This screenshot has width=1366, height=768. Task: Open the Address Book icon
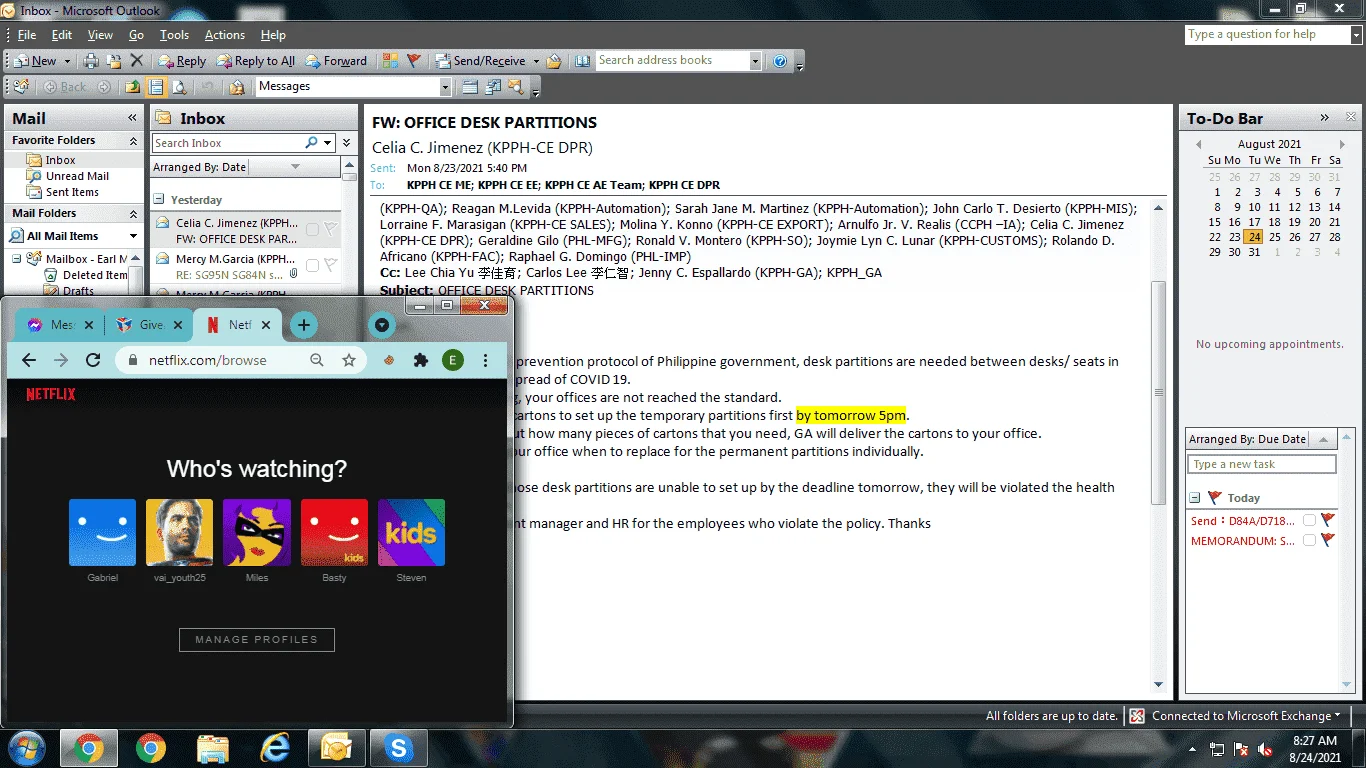point(583,61)
